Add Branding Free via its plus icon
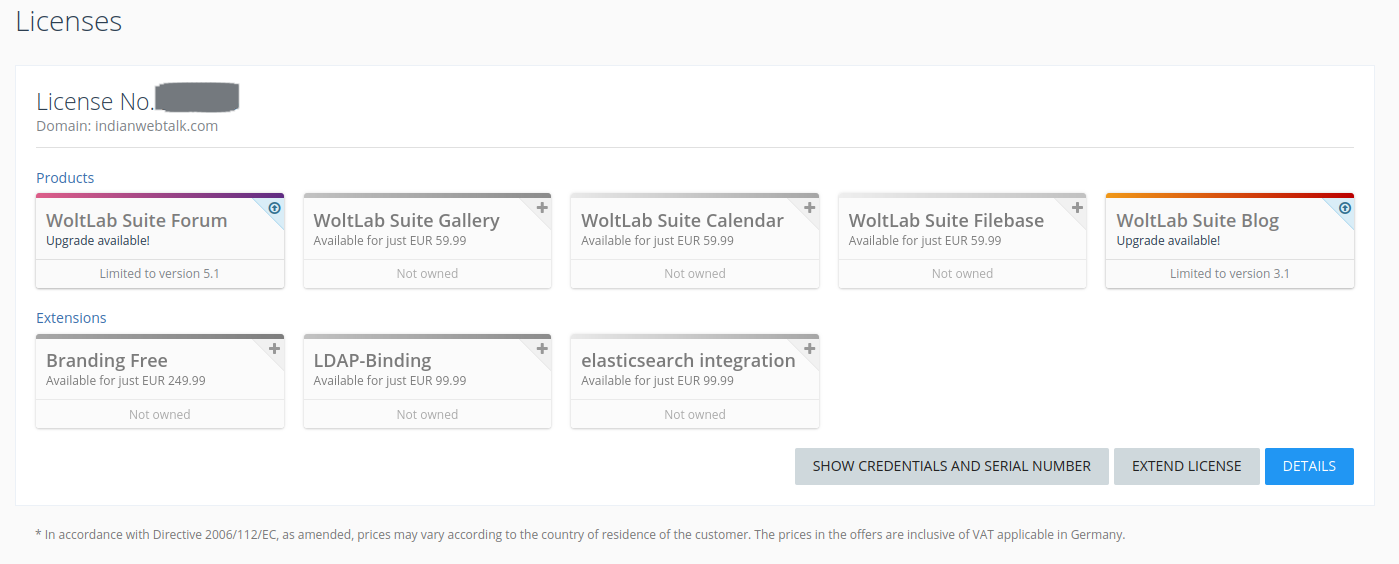This screenshot has width=1399, height=564. point(275,349)
